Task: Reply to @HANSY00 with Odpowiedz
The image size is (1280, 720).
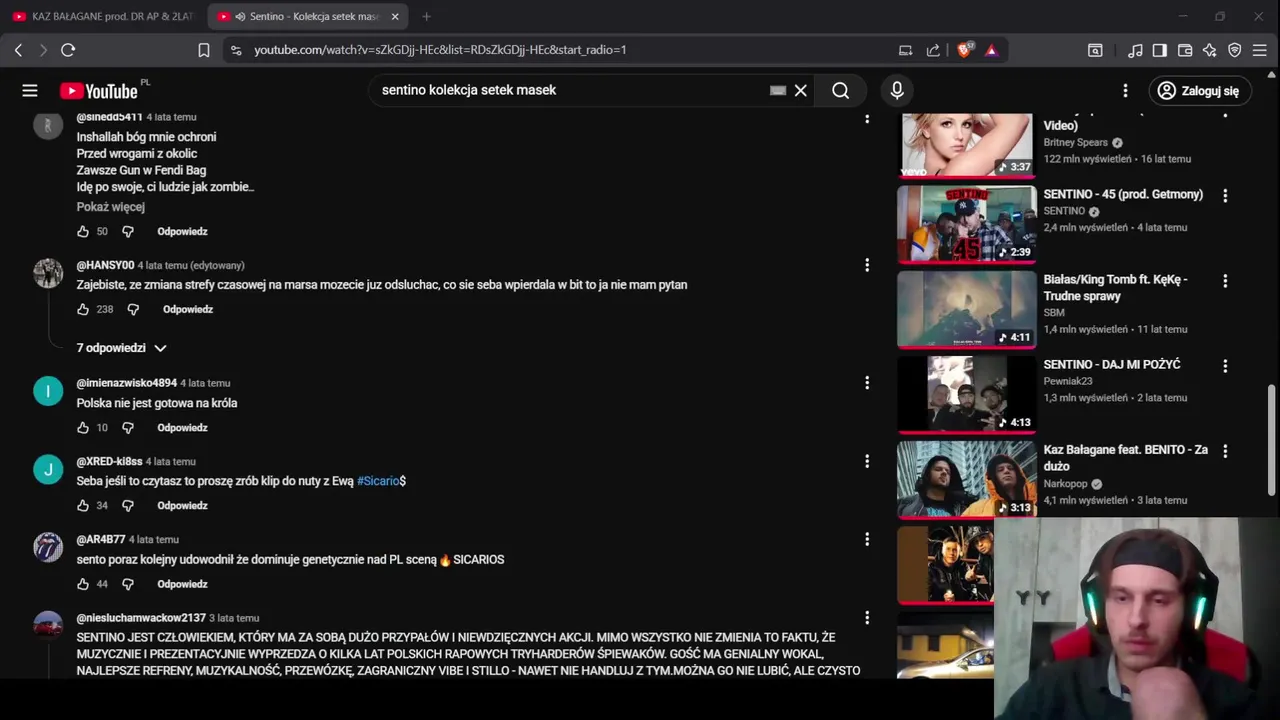Action: point(188,310)
